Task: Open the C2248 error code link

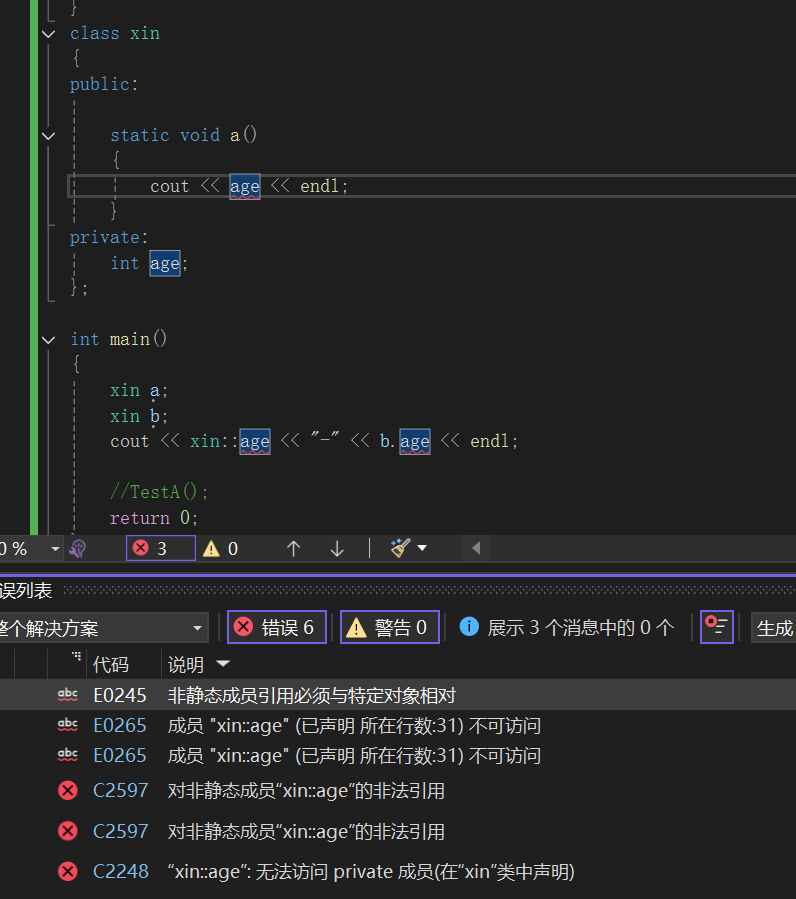Action: pyautogui.click(x=120, y=871)
